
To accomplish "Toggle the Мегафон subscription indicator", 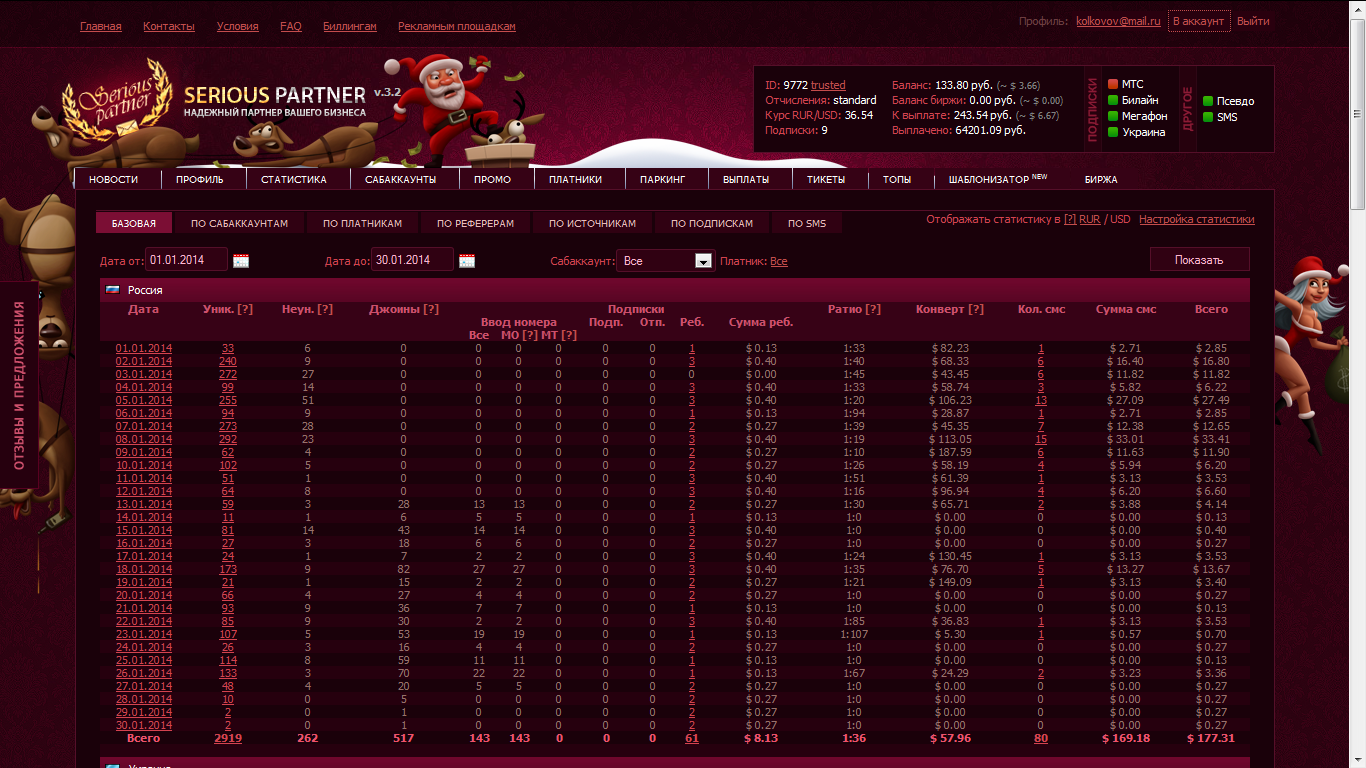I will tap(1113, 117).
